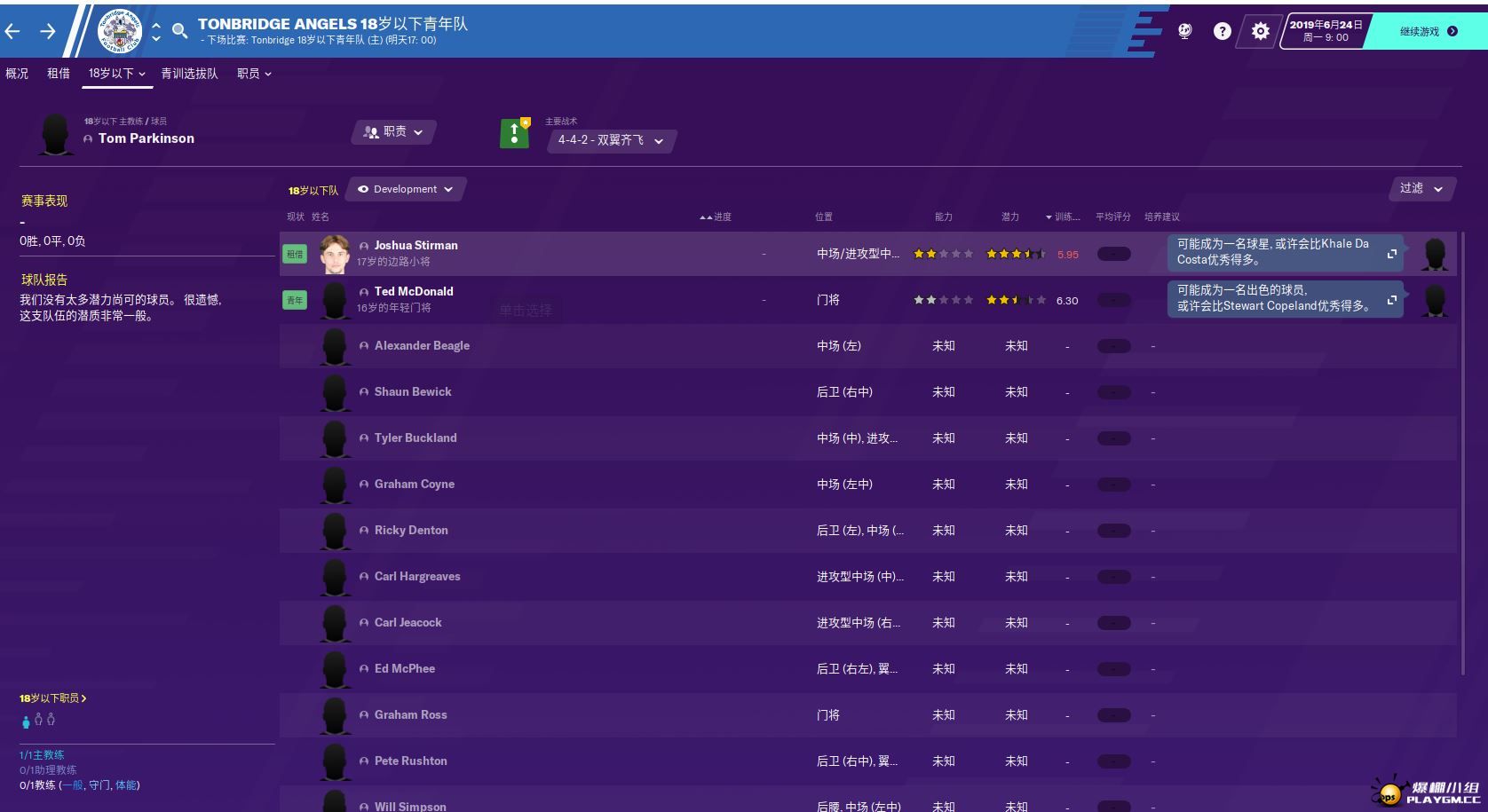Open the settings gear icon
The width and height of the screenshot is (1488, 812).
[x=1260, y=31]
